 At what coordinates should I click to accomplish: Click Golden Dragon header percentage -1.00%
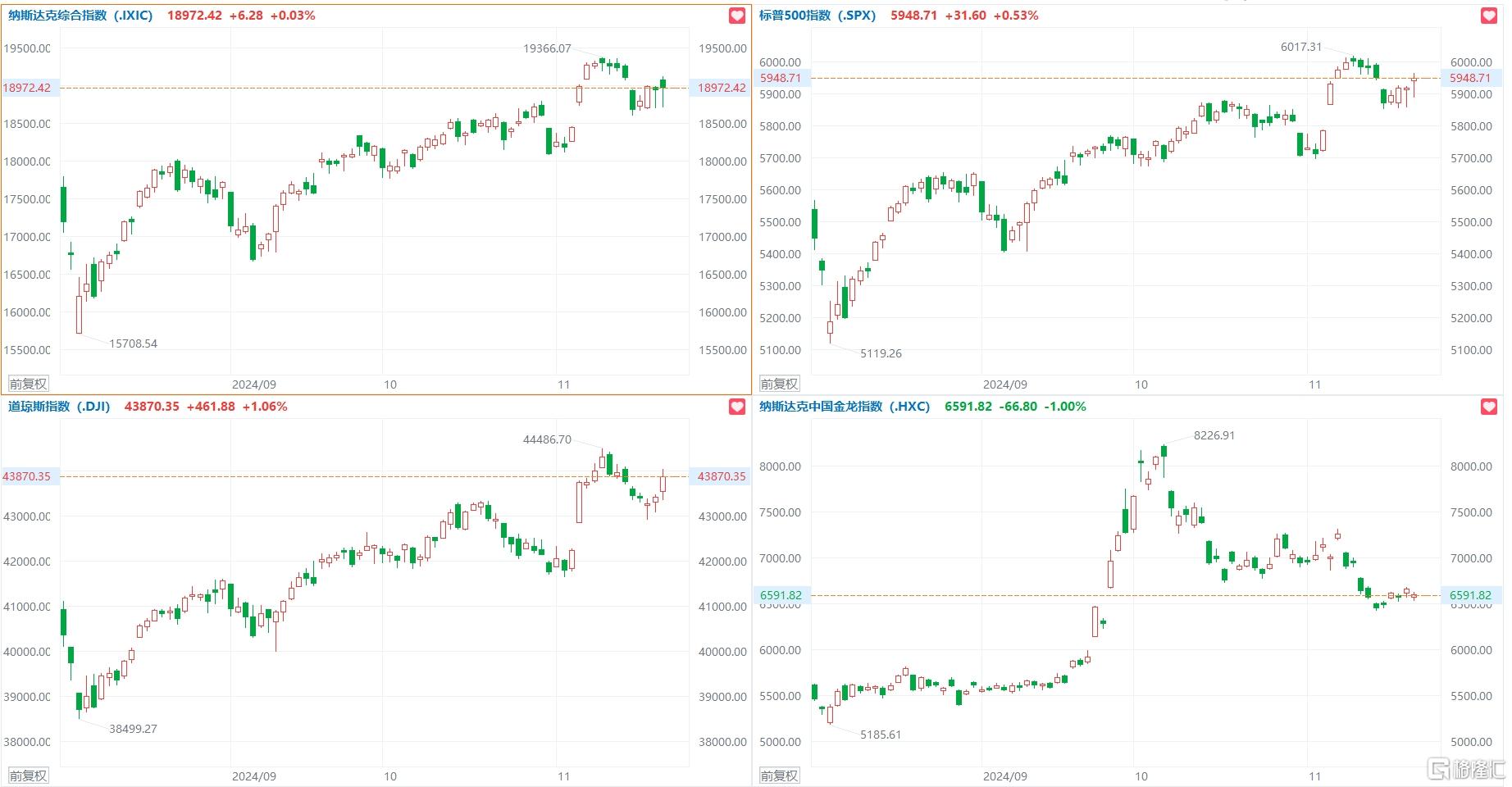[1064, 407]
